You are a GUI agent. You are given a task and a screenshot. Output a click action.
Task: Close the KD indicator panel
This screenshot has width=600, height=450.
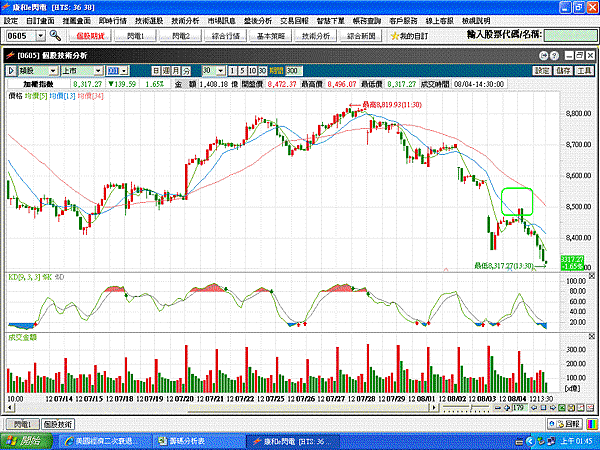coord(592,276)
